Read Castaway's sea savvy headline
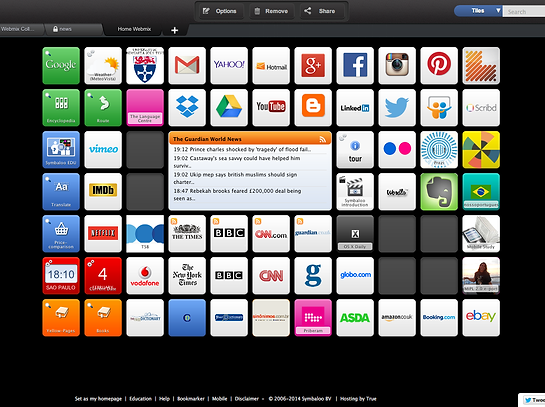Image resolution: width=545 pixels, height=407 pixels. [237, 162]
